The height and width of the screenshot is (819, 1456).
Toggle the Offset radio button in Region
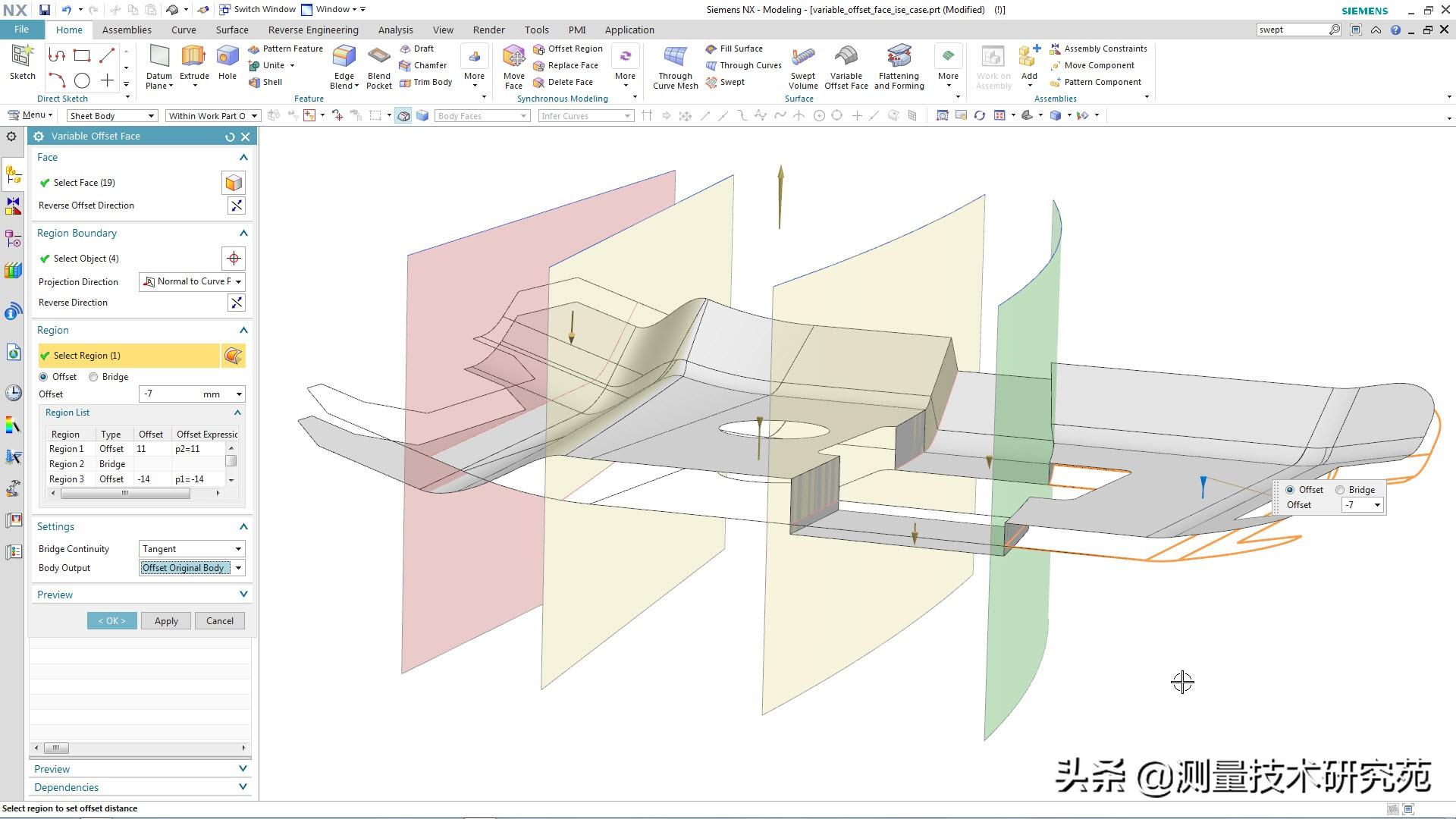click(44, 376)
